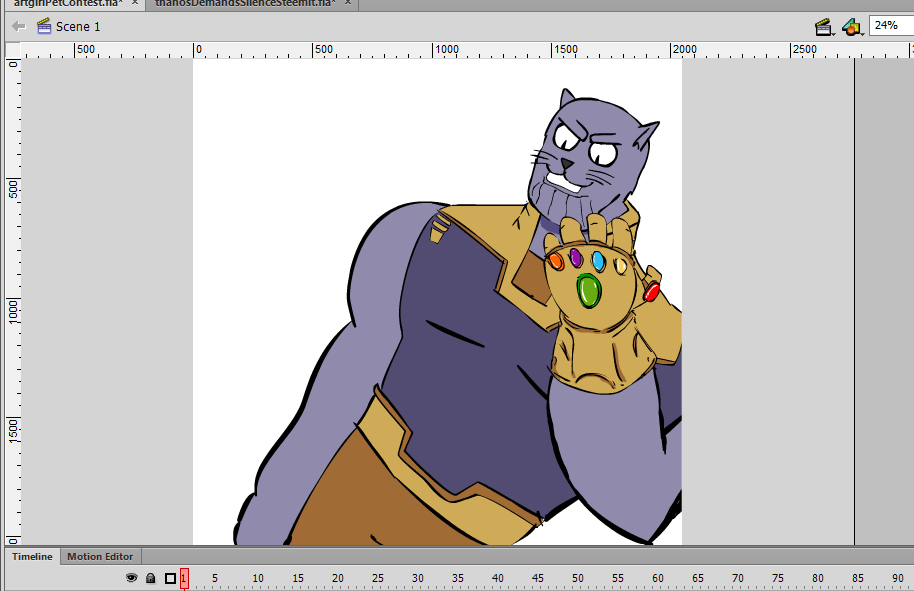Select the orange gem on the gauntlet
Viewport: 914px width, 591px height.
pyautogui.click(x=556, y=261)
